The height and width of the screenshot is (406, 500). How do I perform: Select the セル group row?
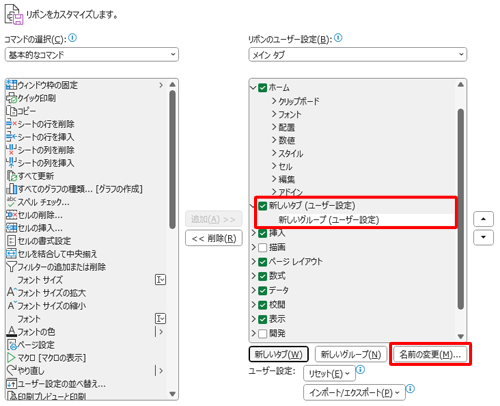[285, 166]
